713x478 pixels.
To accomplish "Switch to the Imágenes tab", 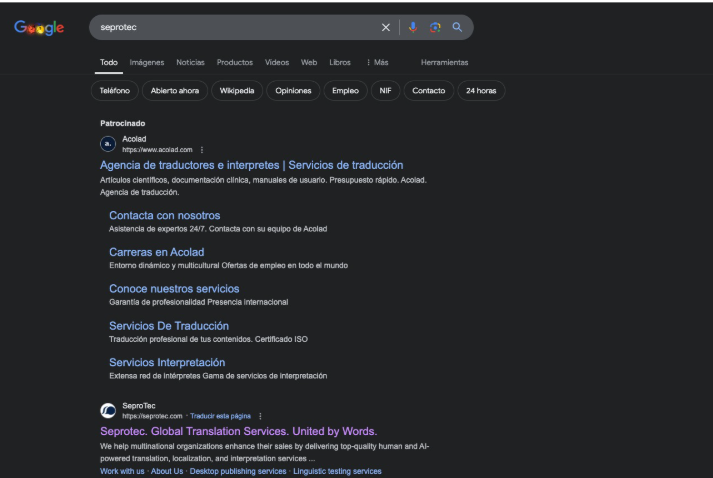I will pyautogui.click(x=146, y=63).
